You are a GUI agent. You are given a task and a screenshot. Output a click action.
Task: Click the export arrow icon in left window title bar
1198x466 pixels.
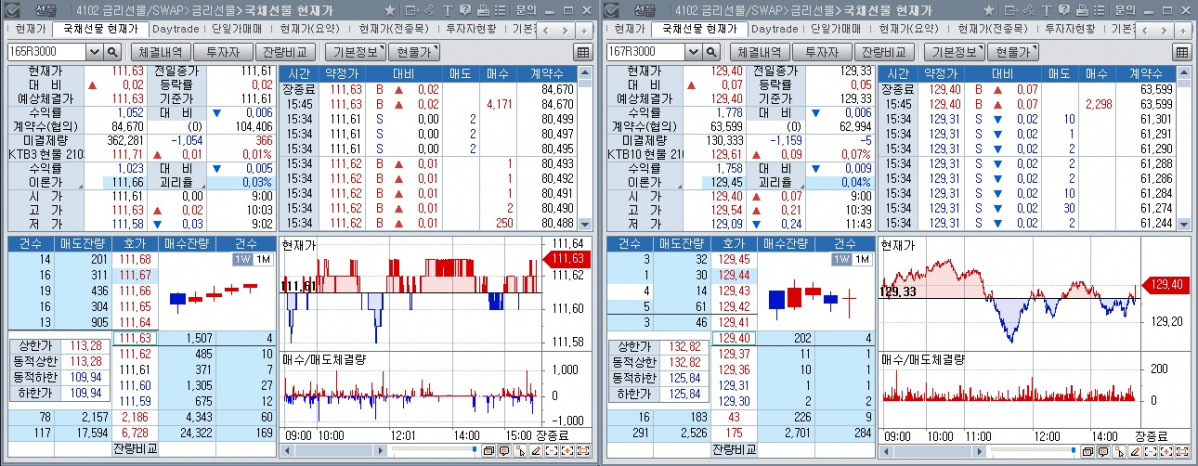[x=413, y=11]
